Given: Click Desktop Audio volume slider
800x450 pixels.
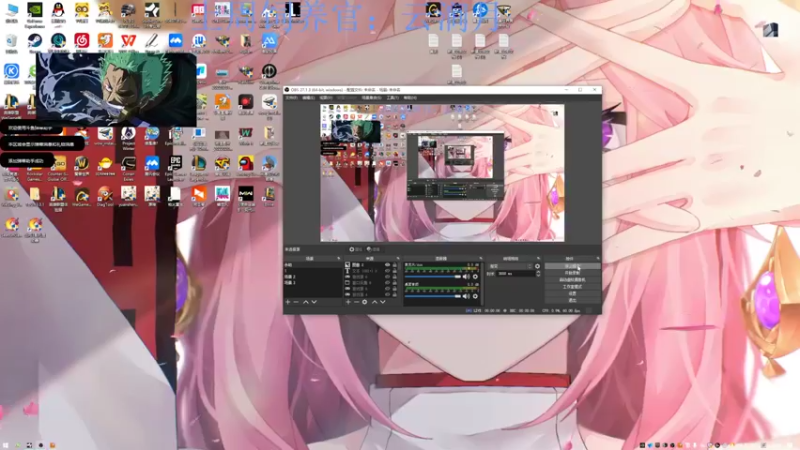Looking at the screenshot, I should pos(433,296).
